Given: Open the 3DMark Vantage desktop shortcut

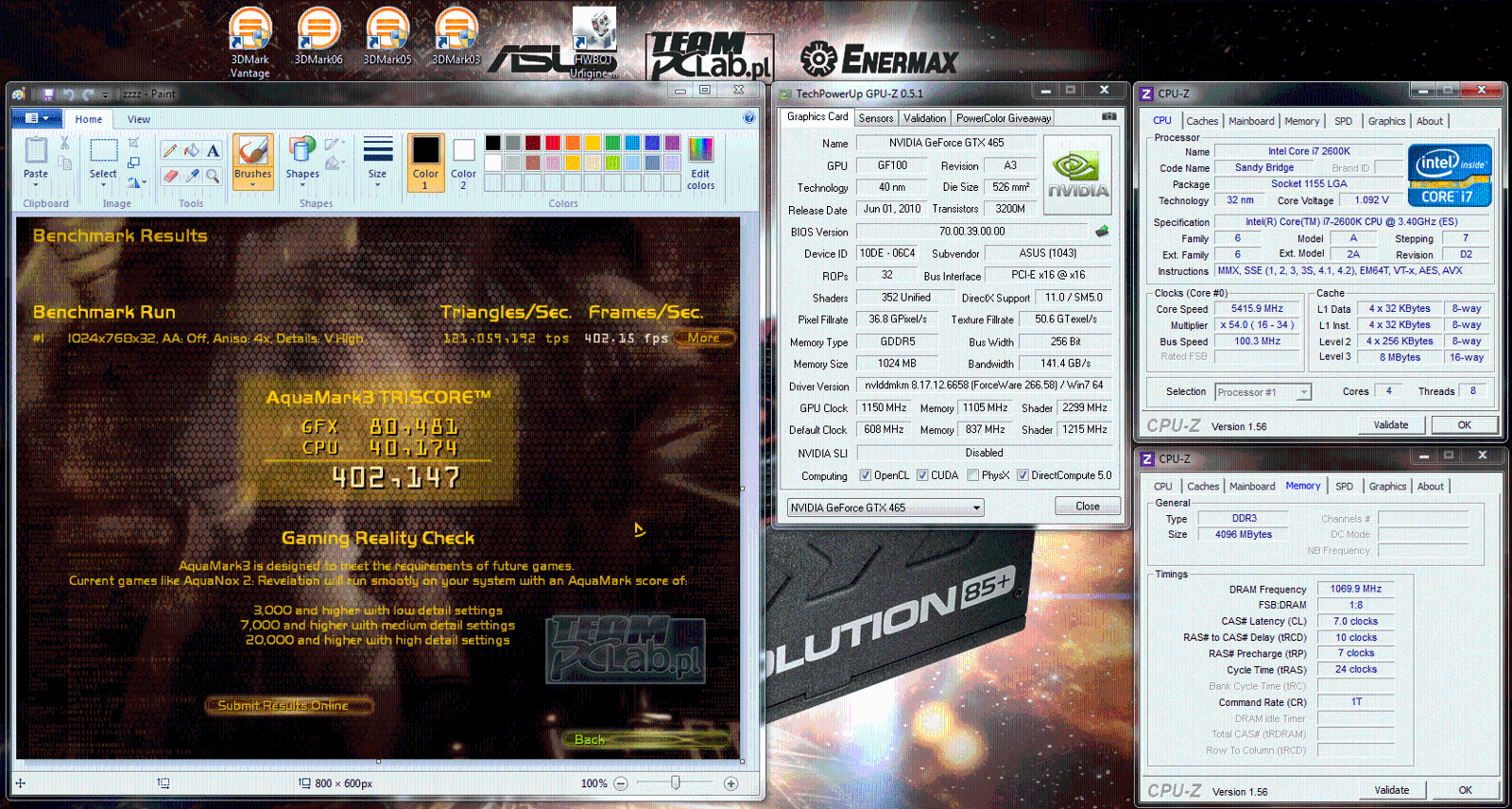Looking at the screenshot, I should [250, 43].
